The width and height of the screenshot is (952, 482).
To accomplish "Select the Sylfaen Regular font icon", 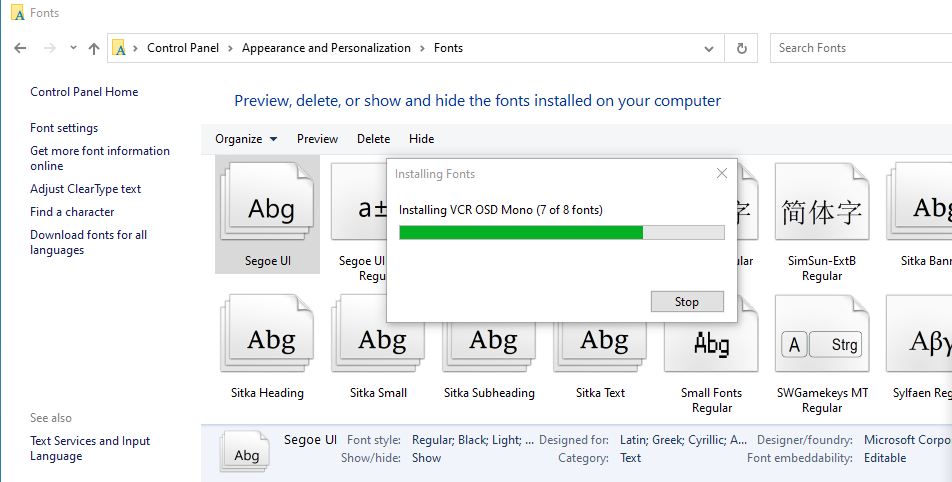I will coord(920,334).
